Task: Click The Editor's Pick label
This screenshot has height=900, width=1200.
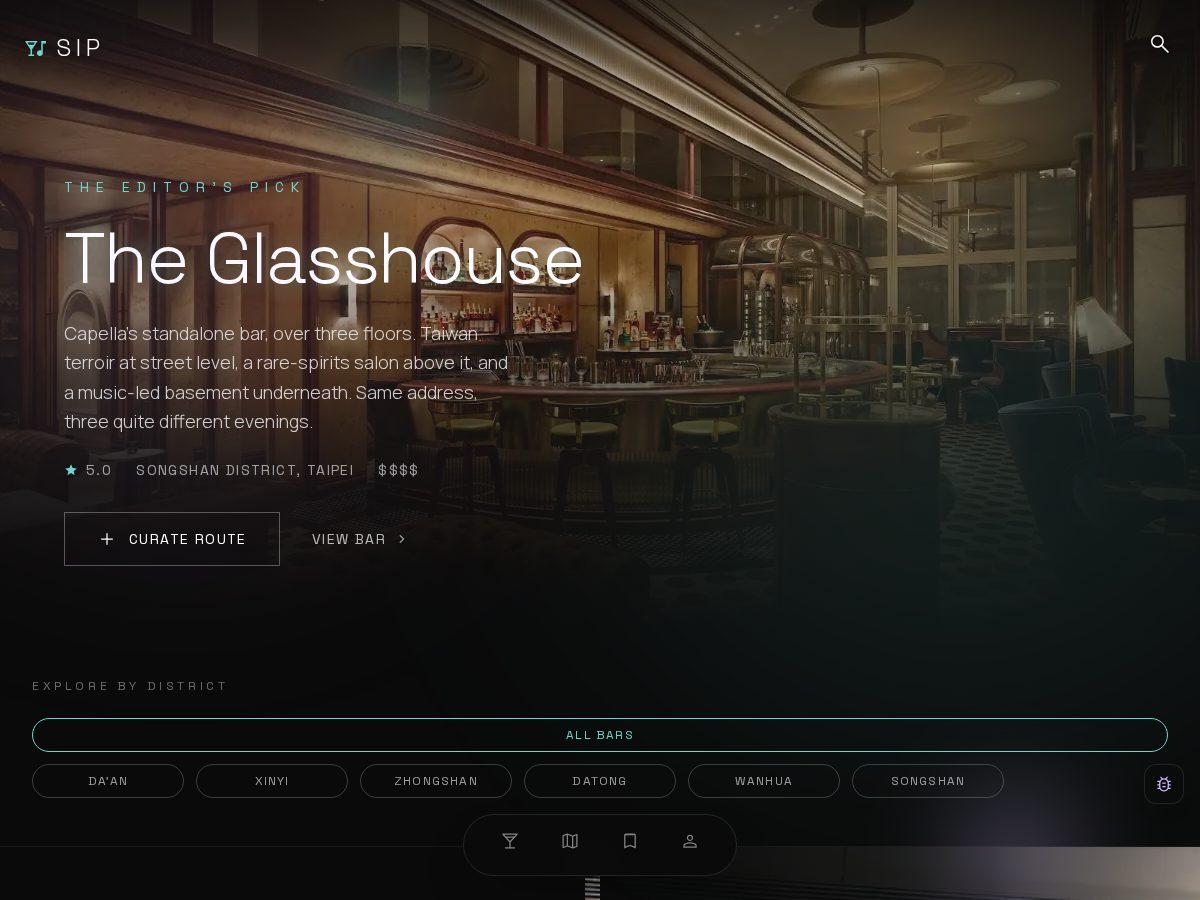Action: point(184,187)
